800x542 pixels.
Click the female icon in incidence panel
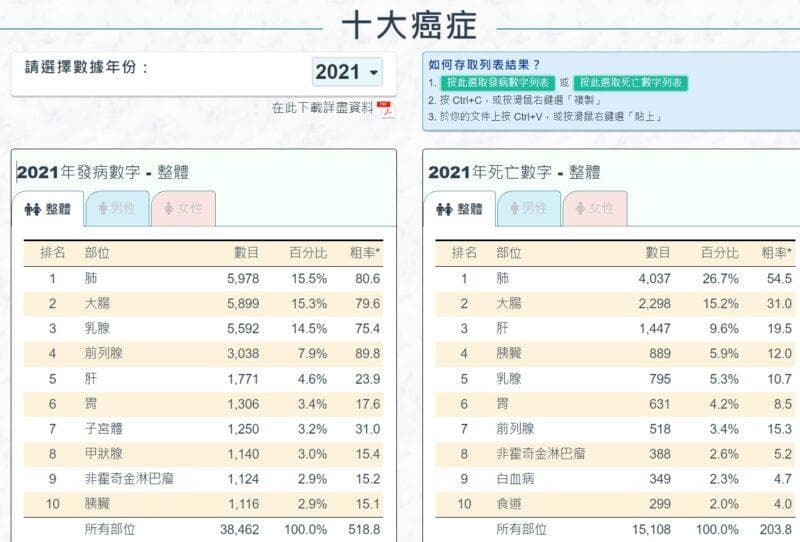click(x=169, y=208)
